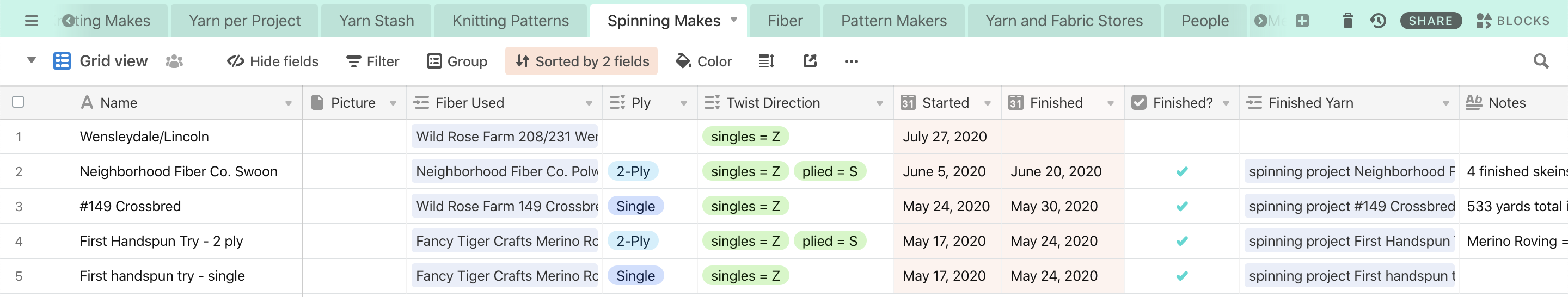Expand the Spinning Makes tab dropdown arrow
Image resolution: width=1568 pixels, height=297 pixels.
click(734, 20)
